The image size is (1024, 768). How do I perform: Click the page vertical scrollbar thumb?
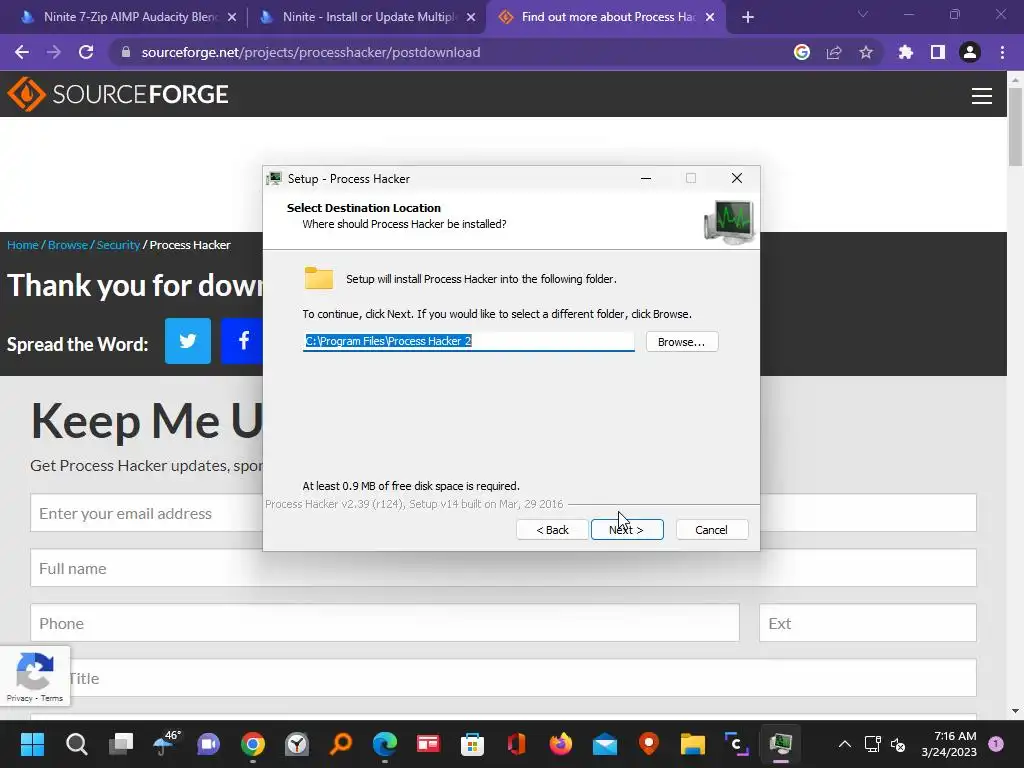(1015, 127)
